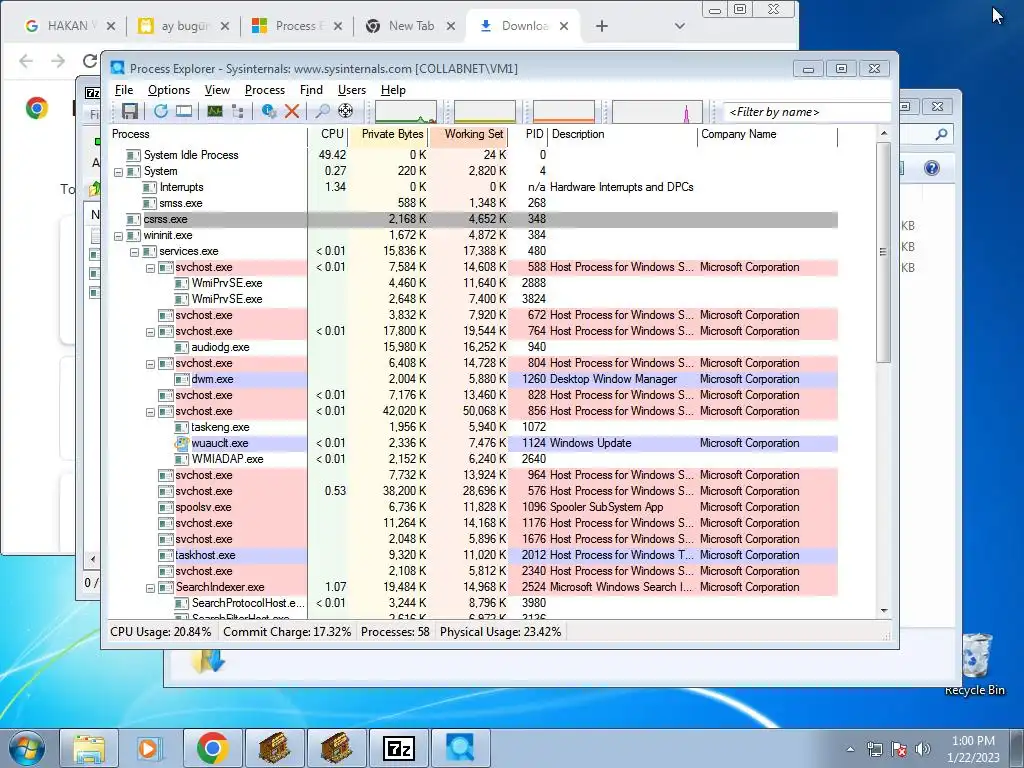
Task: Sort by CPU column header
Action: point(328,135)
